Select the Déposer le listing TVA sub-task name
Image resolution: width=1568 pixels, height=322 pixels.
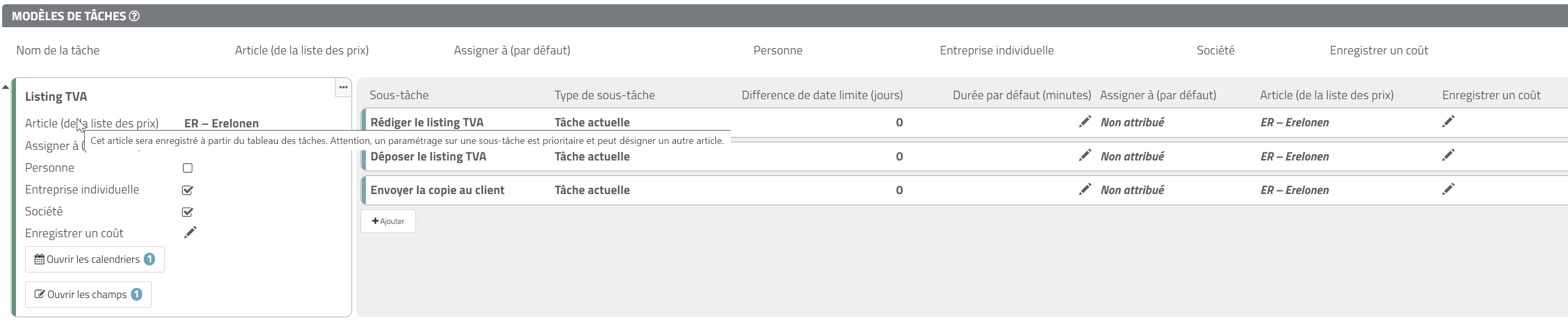pos(429,157)
